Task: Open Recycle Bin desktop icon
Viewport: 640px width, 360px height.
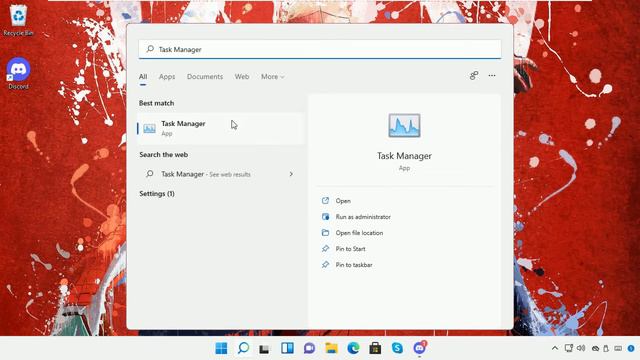Action: [x=18, y=20]
